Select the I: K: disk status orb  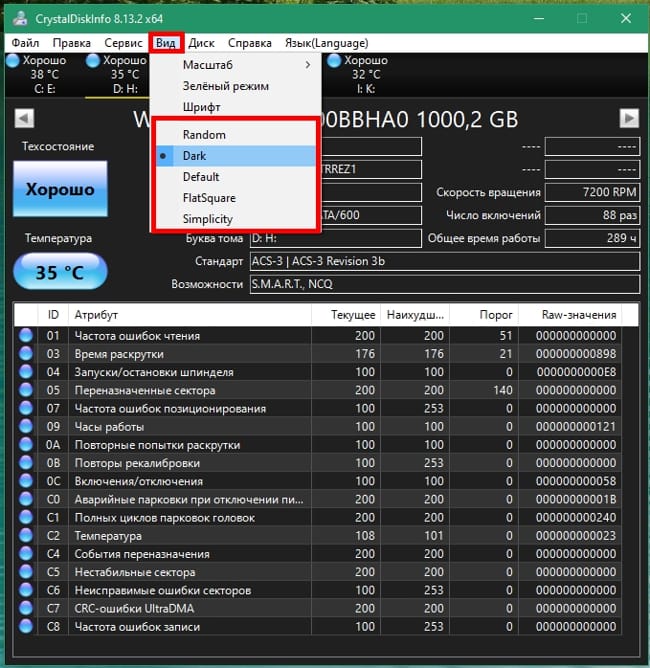pos(334,60)
